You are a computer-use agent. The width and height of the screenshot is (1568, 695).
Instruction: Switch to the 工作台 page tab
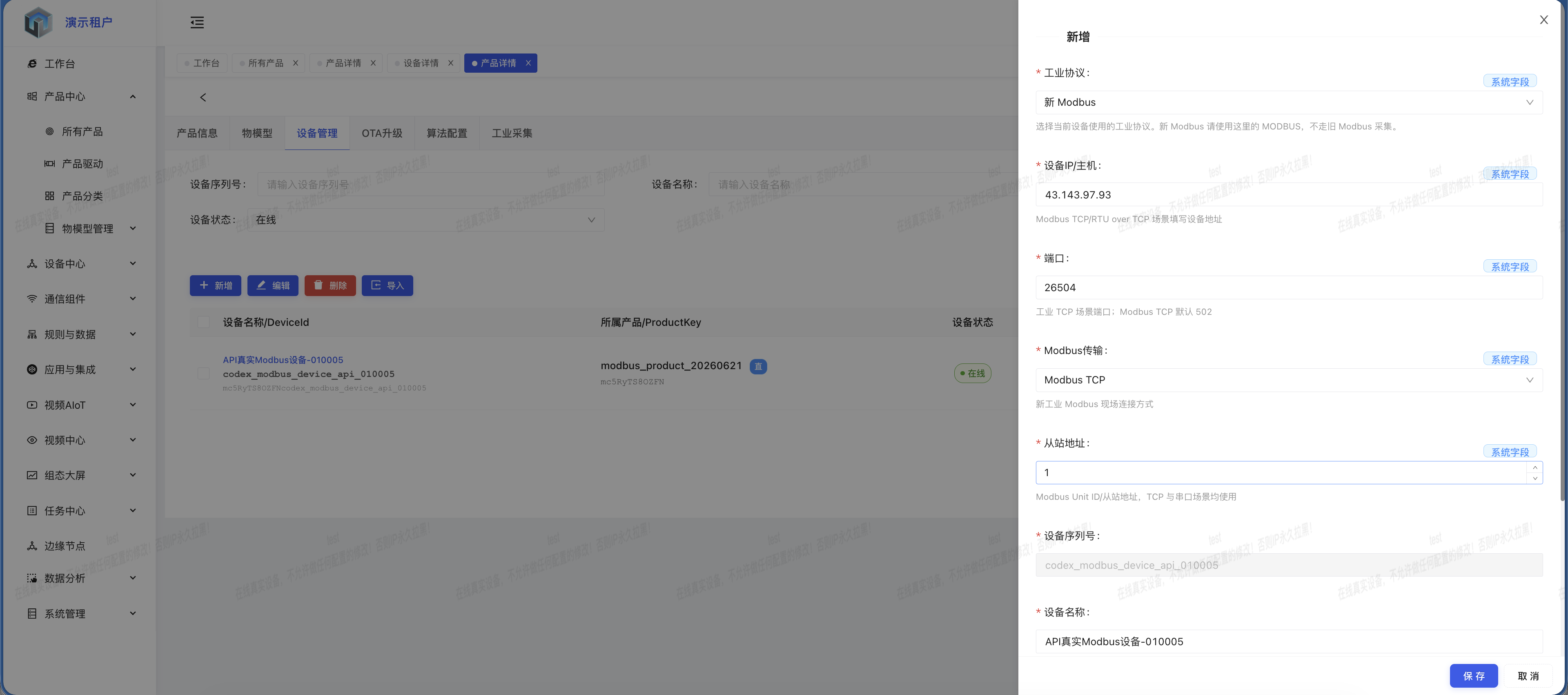202,63
